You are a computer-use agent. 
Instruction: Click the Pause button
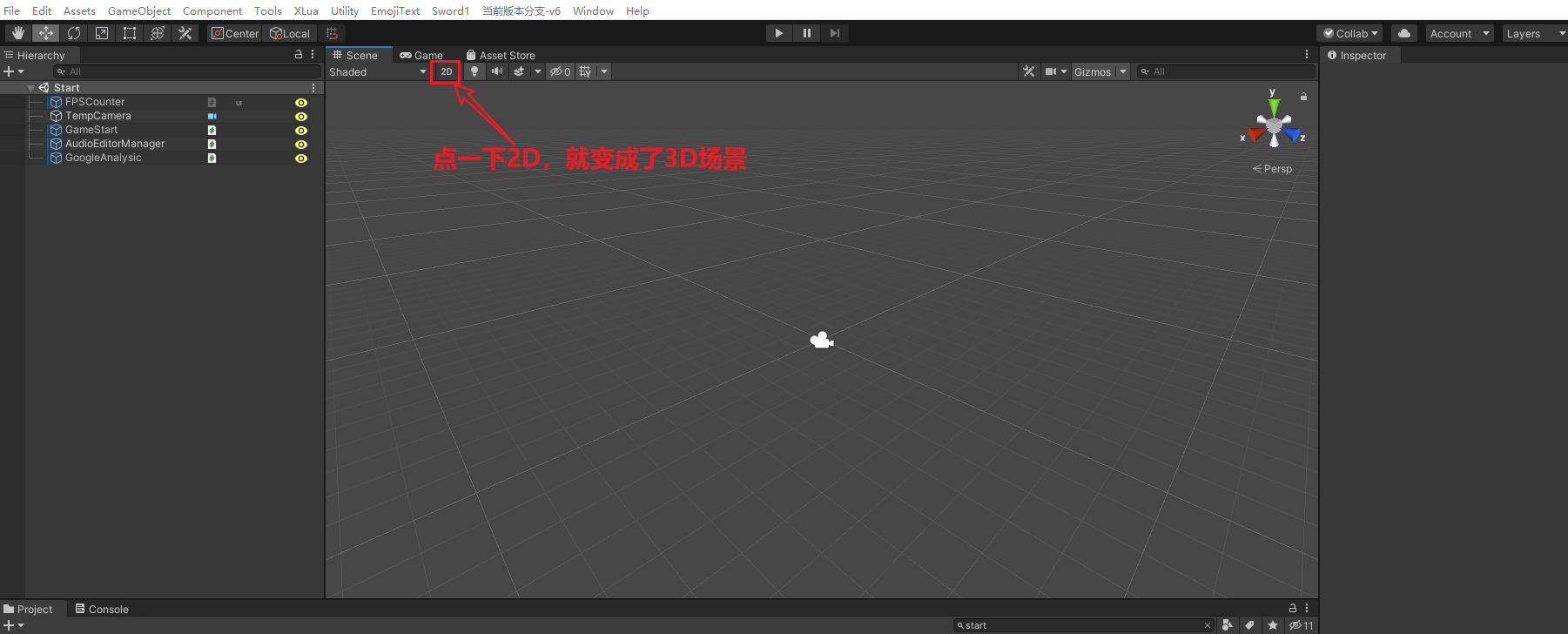pos(807,33)
